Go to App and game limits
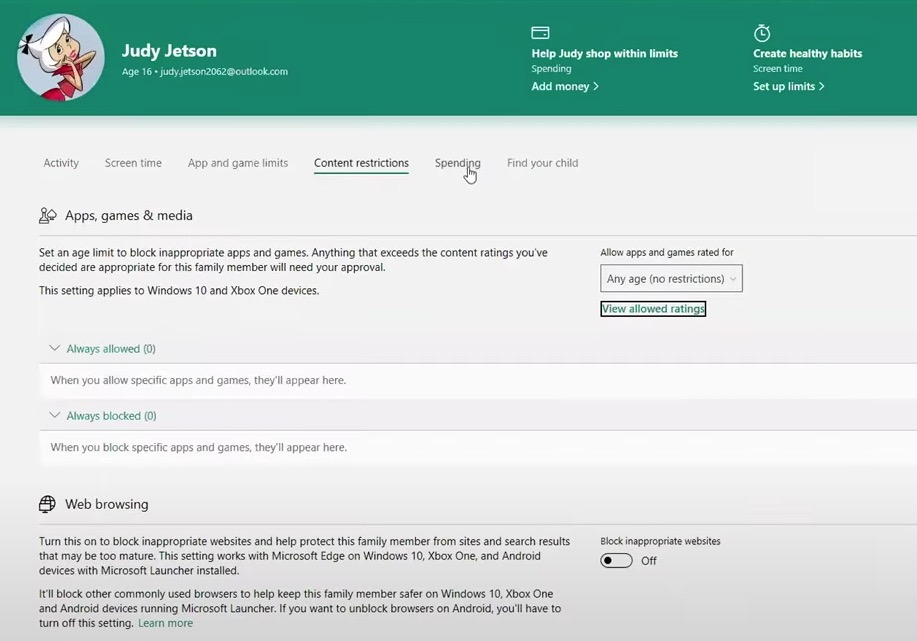This screenshot has height=641, width=917. click(x=237, y=163)
